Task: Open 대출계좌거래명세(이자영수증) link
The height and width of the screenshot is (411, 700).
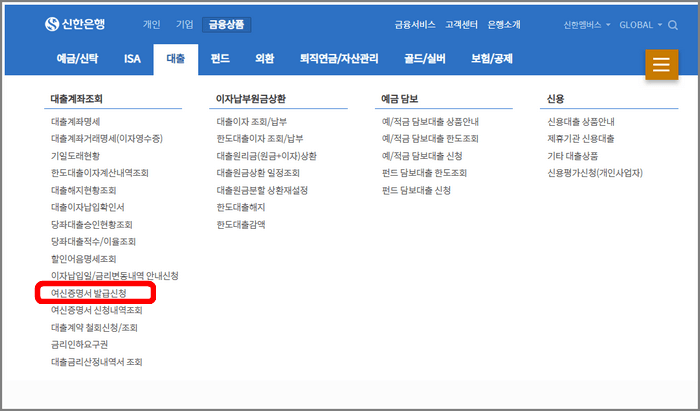Action: 107,139
